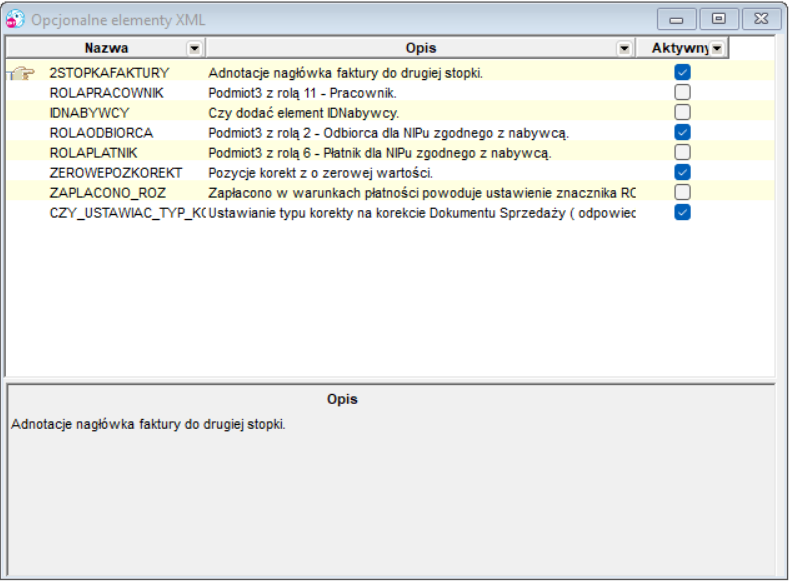Toggle Aktywny checkbox for ROLAODBIORCA
This screenshot has width=790, height=582.
click(682, 133)
